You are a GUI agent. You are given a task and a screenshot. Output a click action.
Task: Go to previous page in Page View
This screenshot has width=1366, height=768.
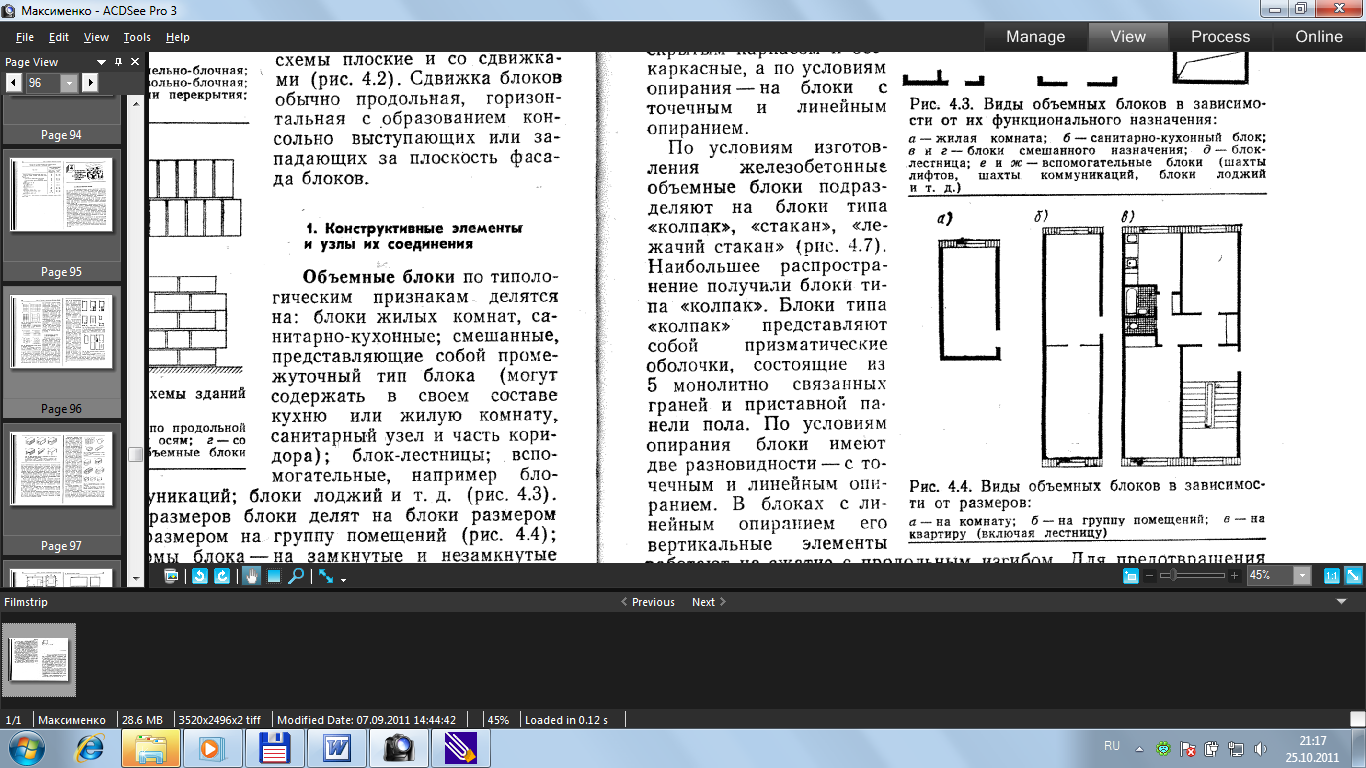click(15, 82)
